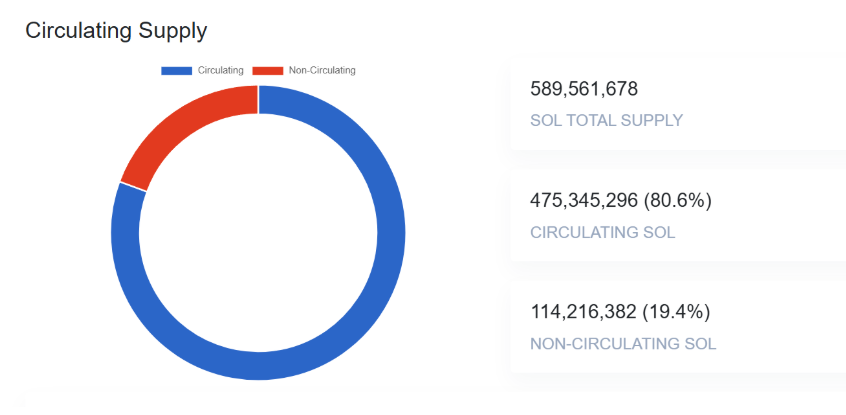The height and width of the screenshot is (415, 846).
Task: Click the empty center of the donut chart
Action: [258, 232]
